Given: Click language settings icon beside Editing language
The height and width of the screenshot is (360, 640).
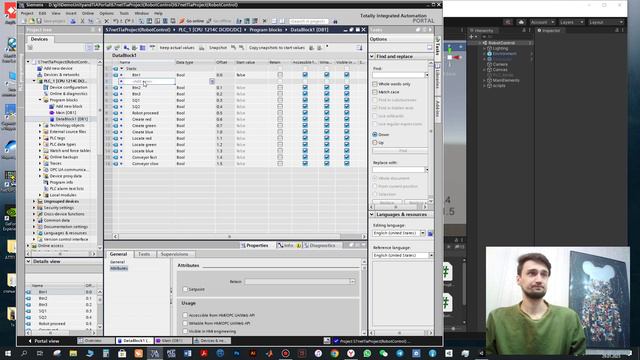Looking at the screenshot, I should point(430,233).
